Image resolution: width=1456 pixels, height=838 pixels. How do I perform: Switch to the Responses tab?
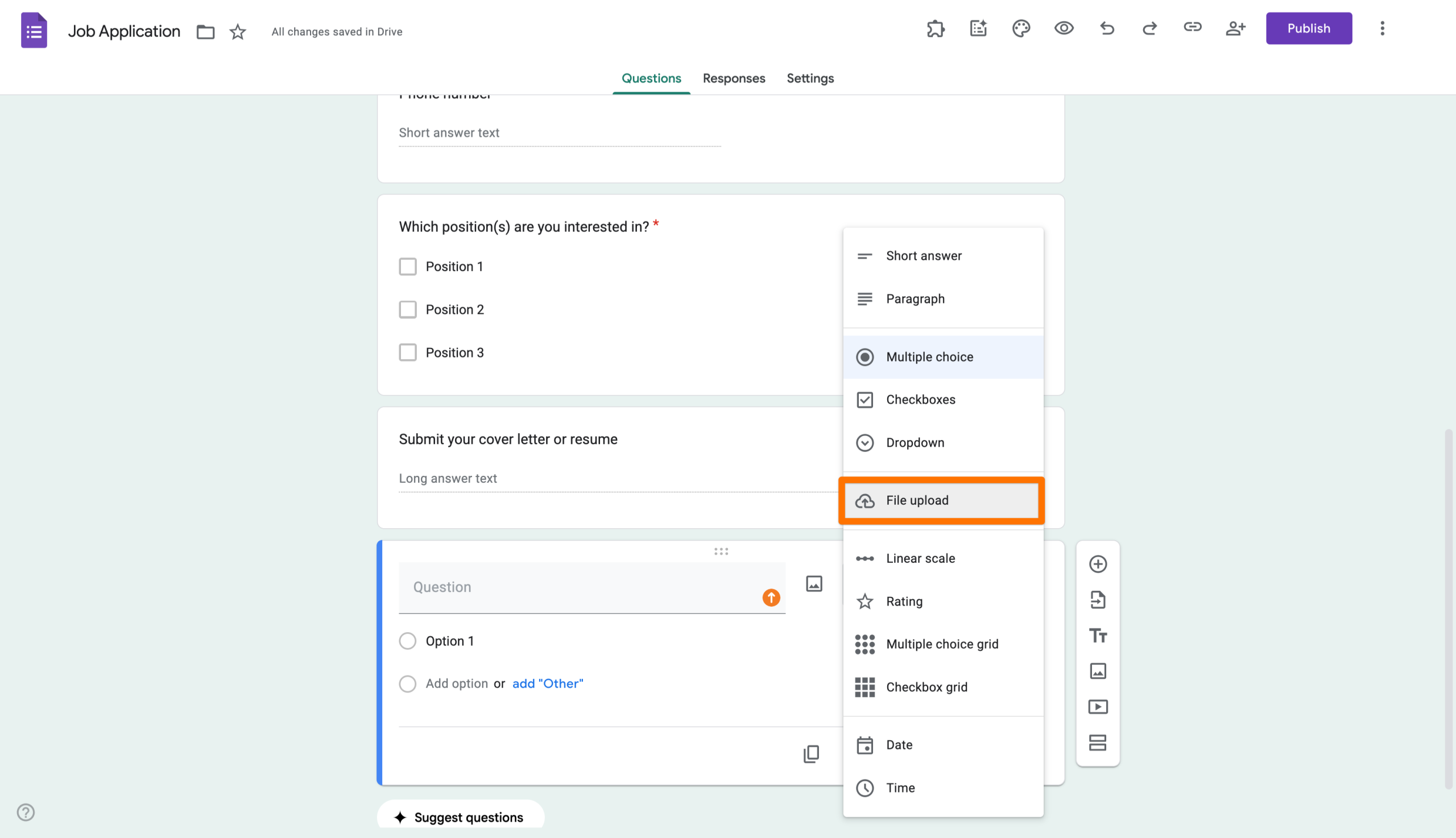(734, 78)
